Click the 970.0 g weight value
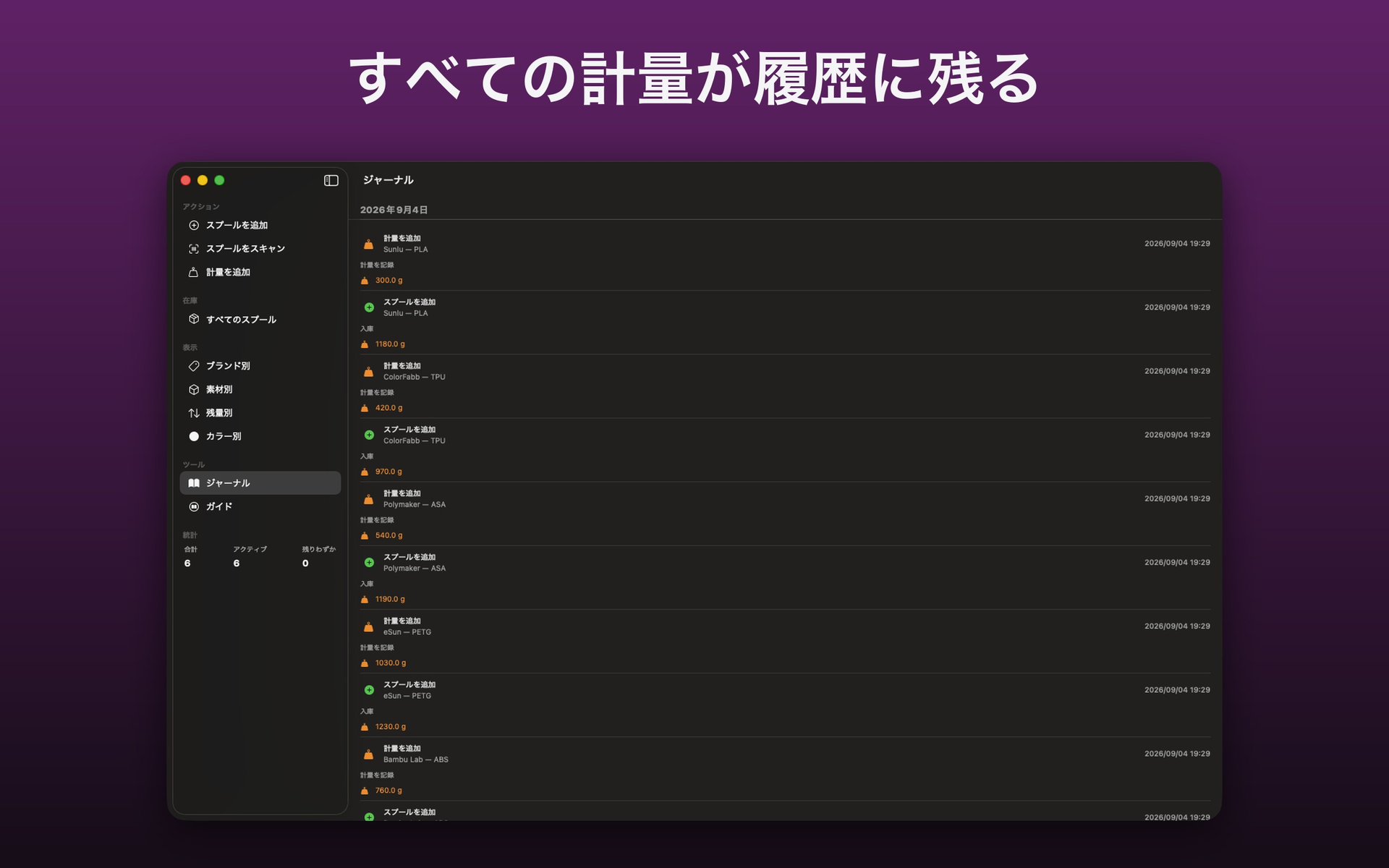1389x868 pixels. coord(388,472)
